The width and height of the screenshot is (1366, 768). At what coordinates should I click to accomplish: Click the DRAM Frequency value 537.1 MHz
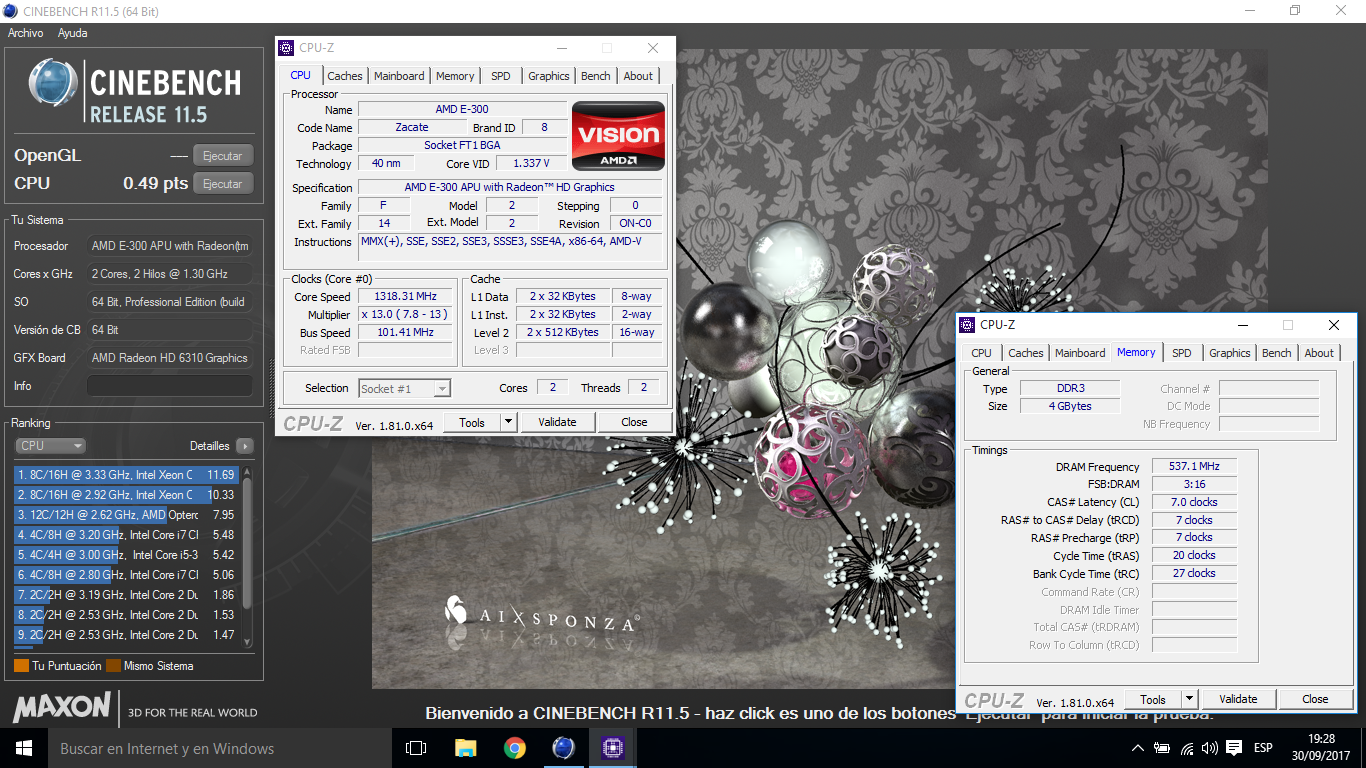pyautogui.click(x=1194, y=467)
